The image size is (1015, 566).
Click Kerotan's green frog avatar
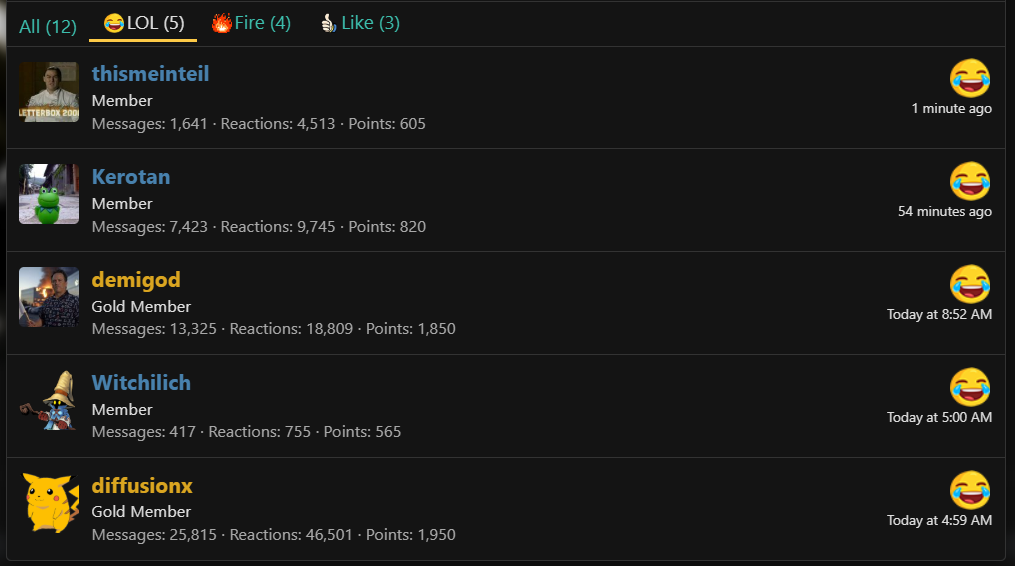[49, 194]
